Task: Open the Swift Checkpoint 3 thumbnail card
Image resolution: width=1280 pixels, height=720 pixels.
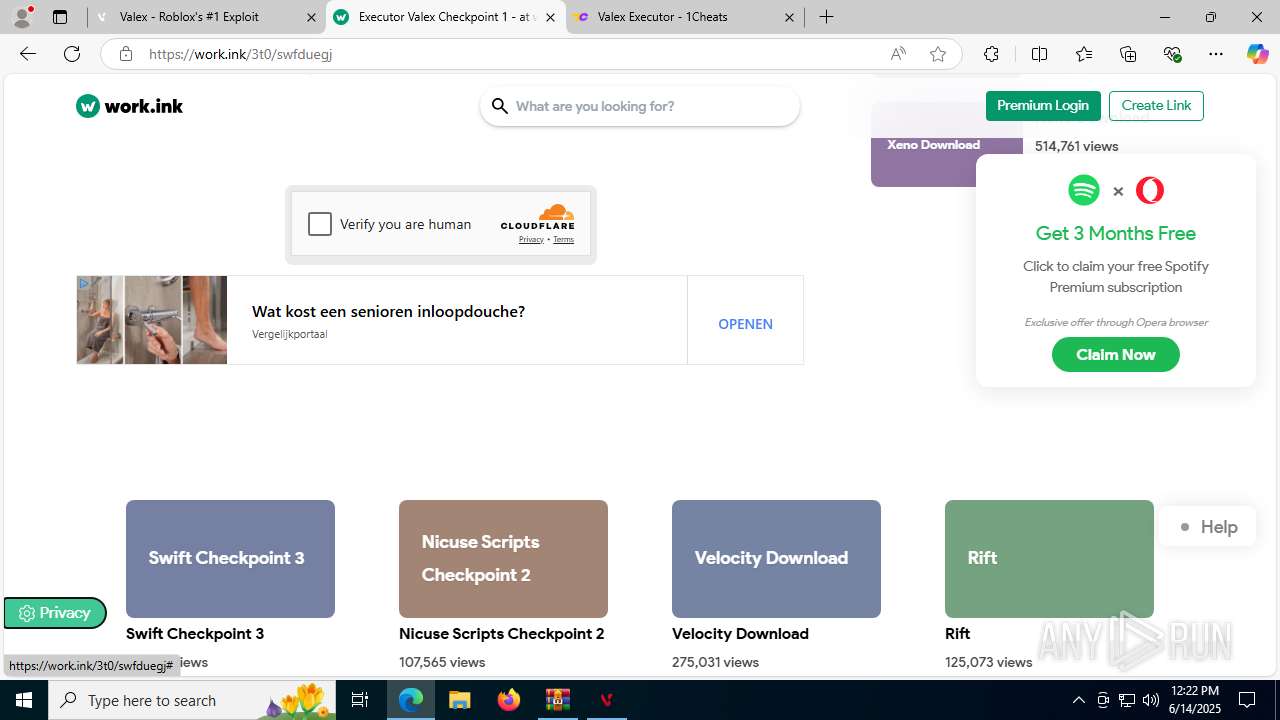Action: (230, 559)
